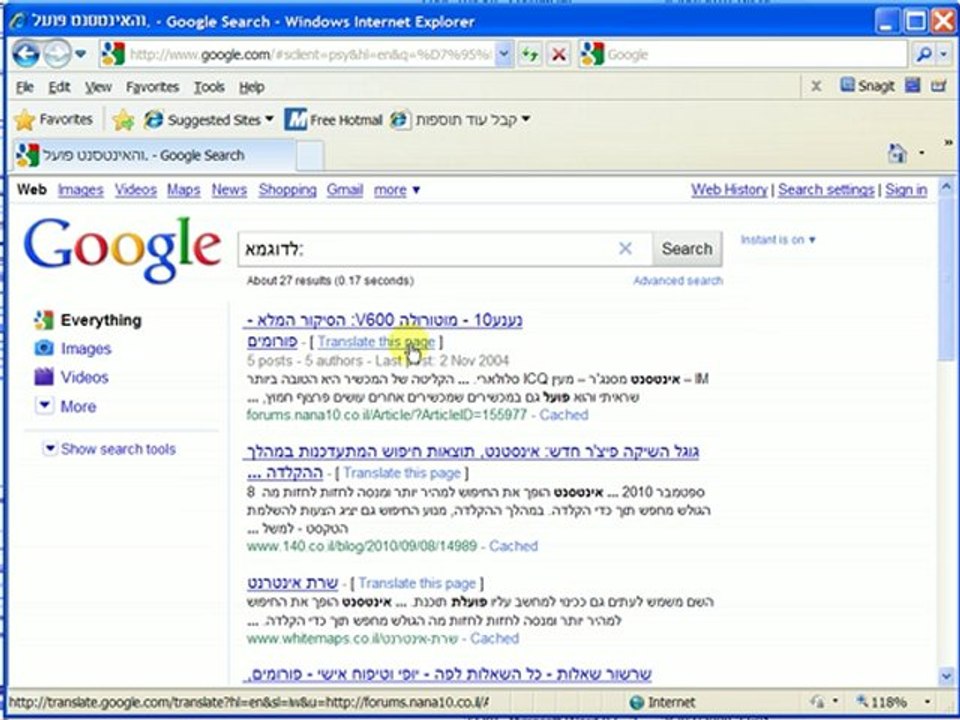This screenshot has height=720, width=960.
Task: Open Web History link
Action: pyautogui.click(x=729, y=190)
